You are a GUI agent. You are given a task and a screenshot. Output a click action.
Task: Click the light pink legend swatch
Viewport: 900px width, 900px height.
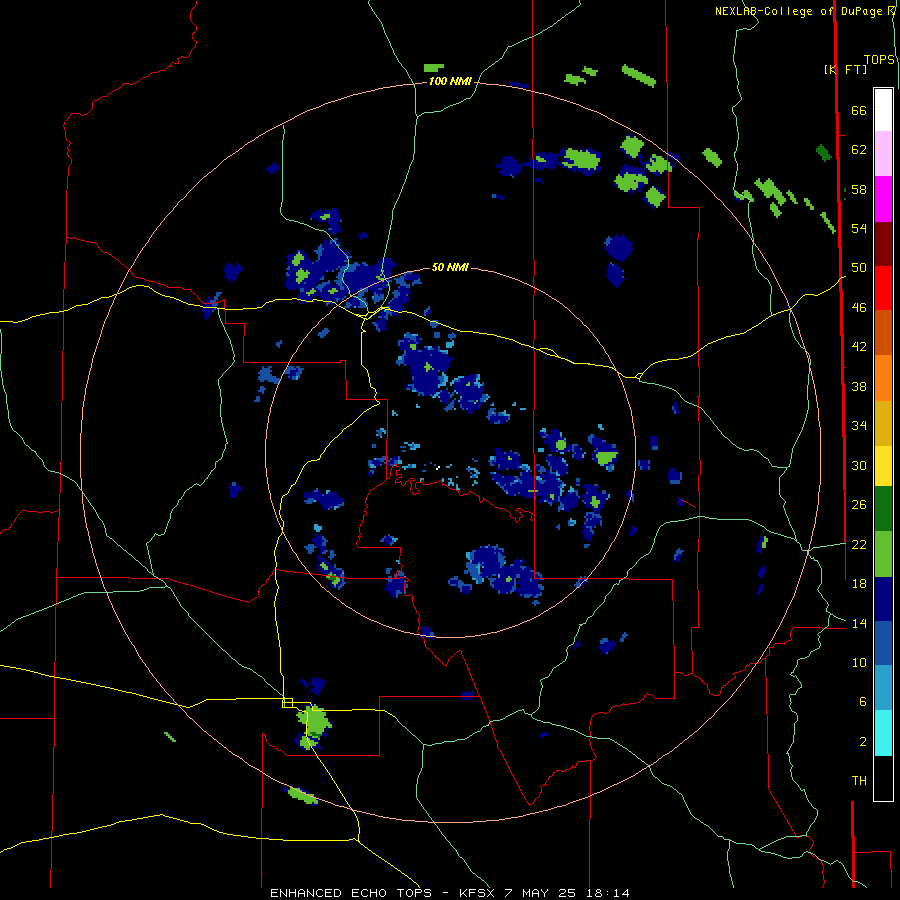[x=883, y=154]
